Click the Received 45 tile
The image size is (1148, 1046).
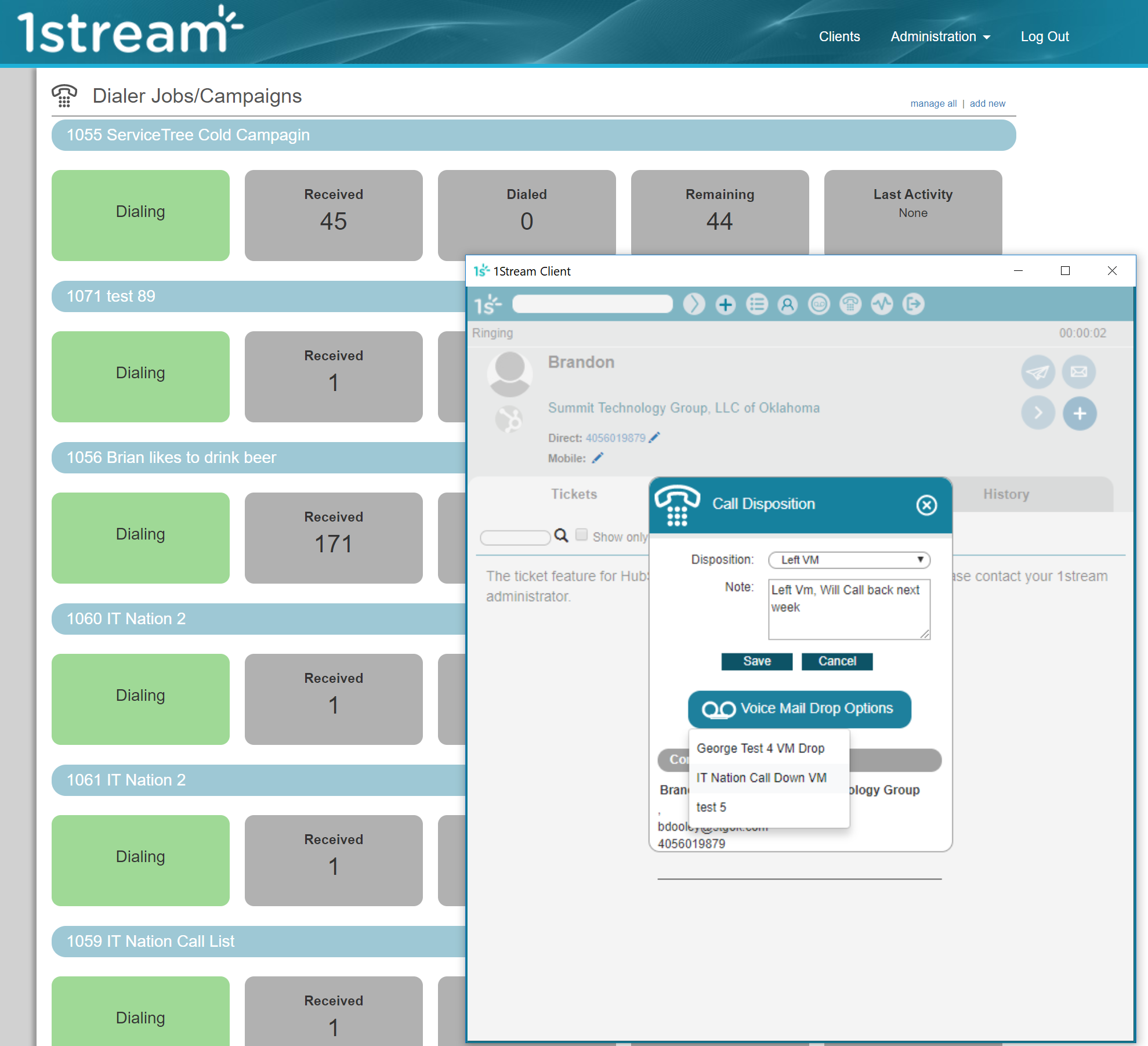pos(334,215)
